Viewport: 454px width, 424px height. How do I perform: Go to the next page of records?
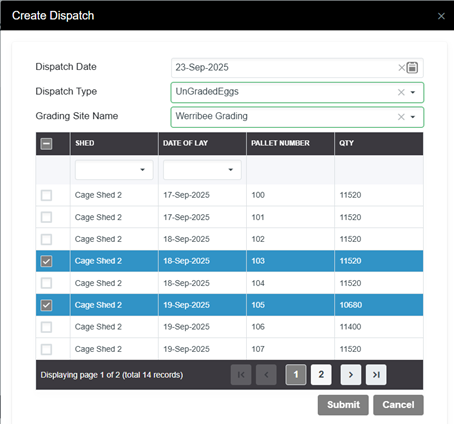(351, 375)
